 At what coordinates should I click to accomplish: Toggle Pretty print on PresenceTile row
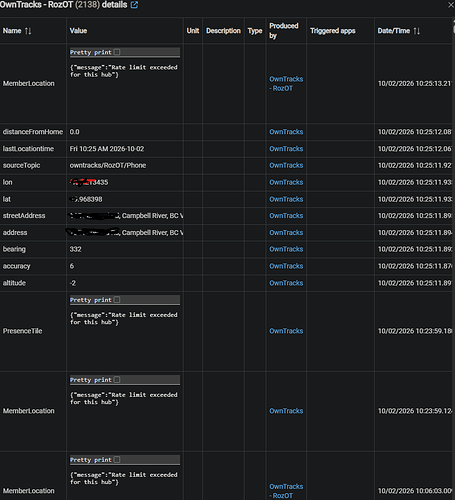click(117, 300)
